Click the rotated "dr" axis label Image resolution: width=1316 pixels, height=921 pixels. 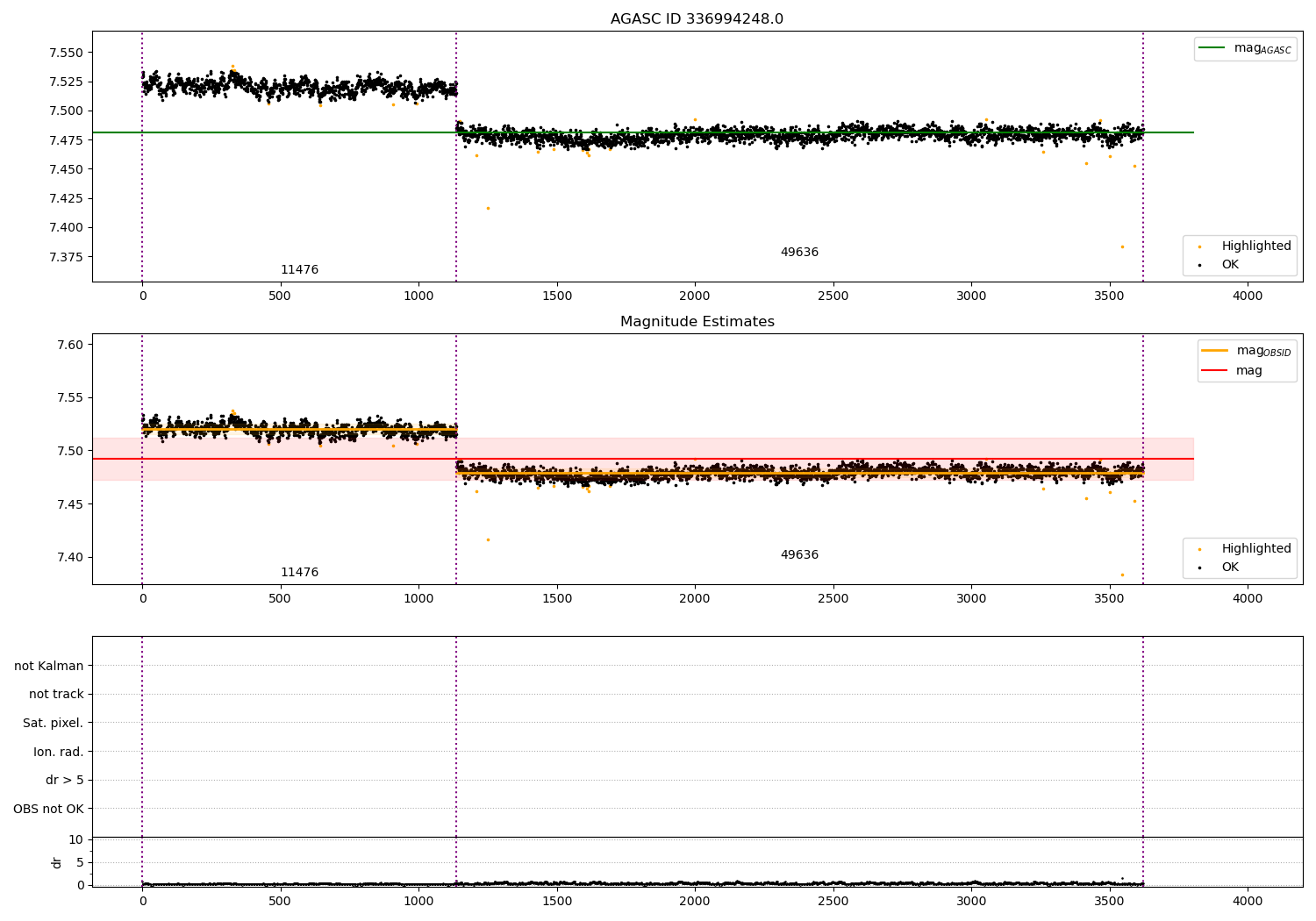[x=57, y=862]
